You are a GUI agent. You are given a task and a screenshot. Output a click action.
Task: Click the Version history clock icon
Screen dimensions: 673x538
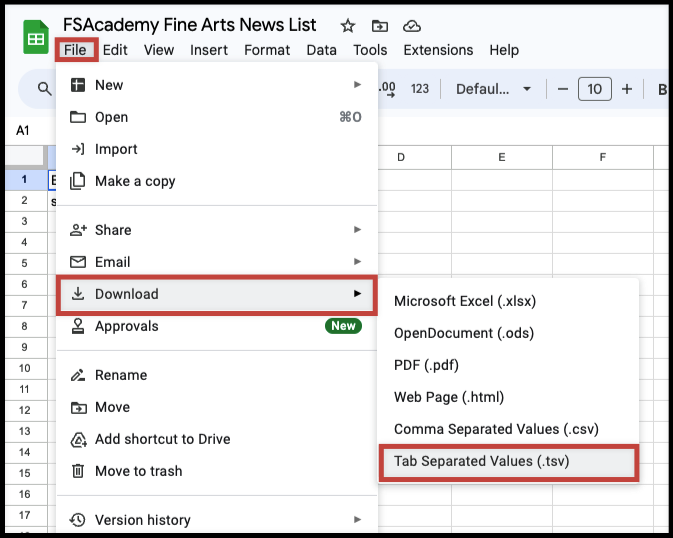point(78,520)
